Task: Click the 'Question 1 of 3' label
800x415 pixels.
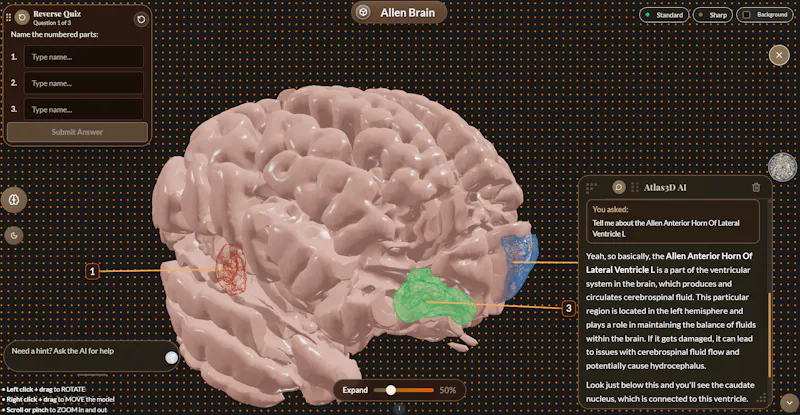Action: tap(52, 23)
